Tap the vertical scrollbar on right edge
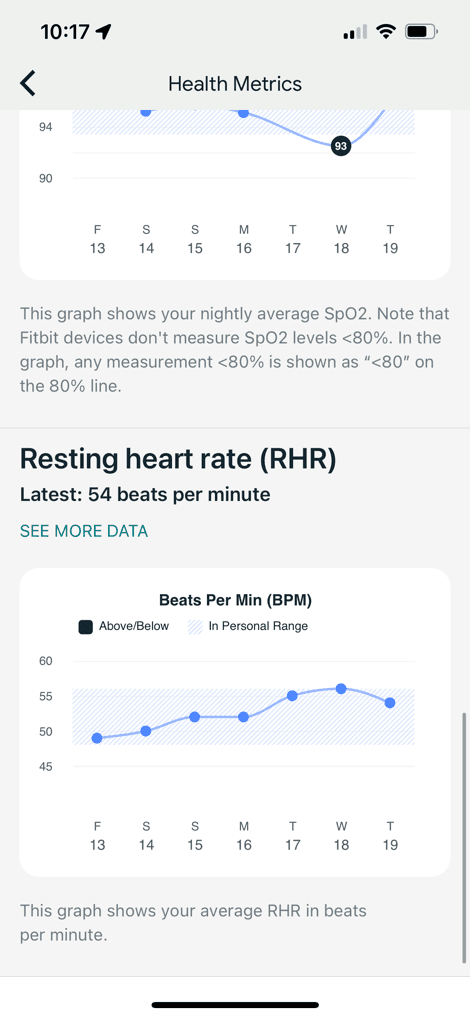Image resolution: width=470 pixels, height=1018 pixels. click(x=464, y=838)
